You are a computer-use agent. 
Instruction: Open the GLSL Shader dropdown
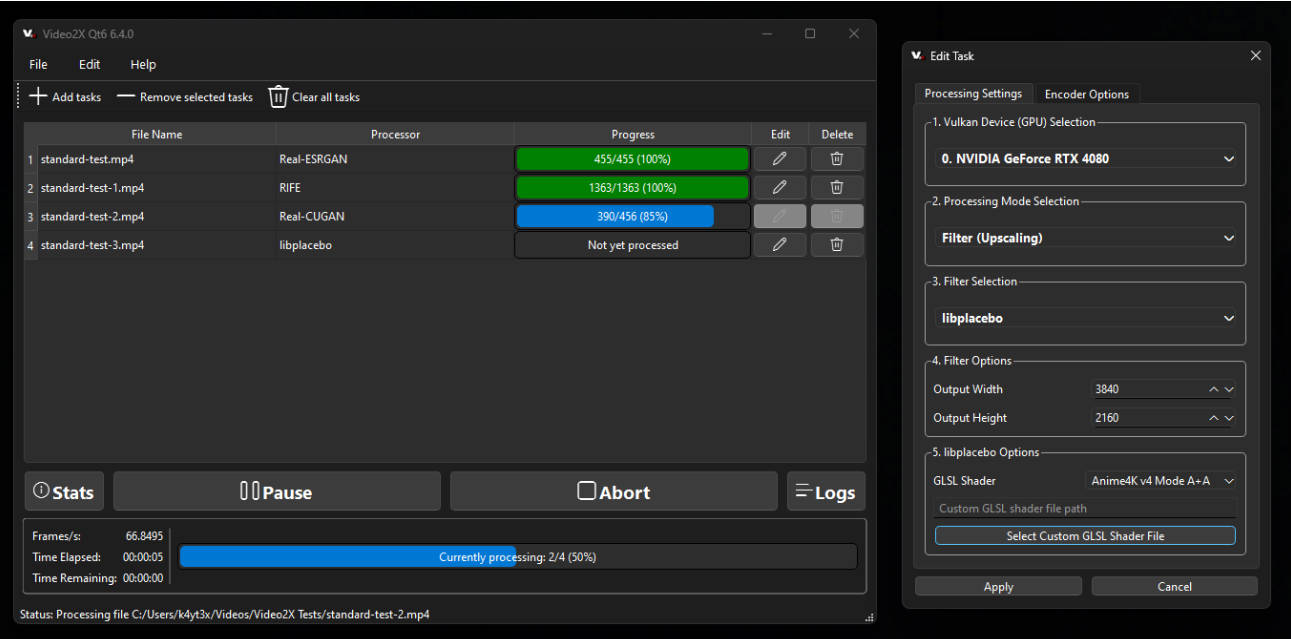(1162, 481)
